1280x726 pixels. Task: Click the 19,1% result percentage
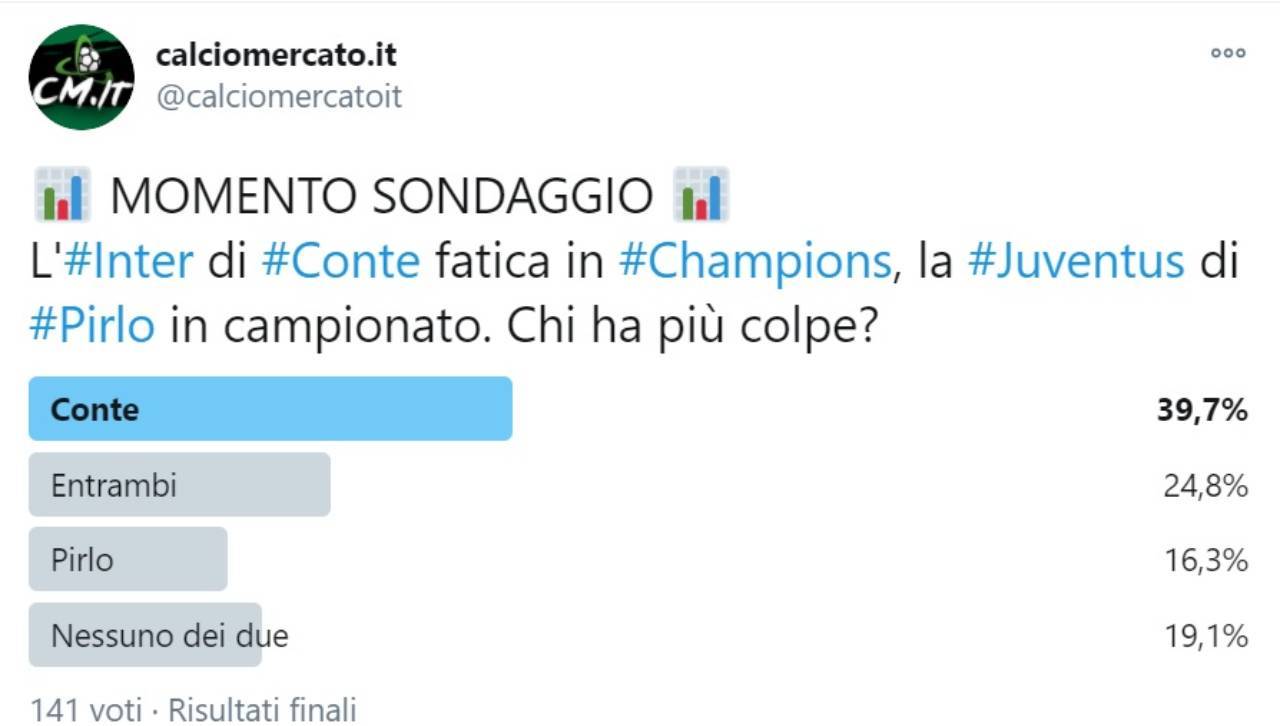(x=1204, y=636)
